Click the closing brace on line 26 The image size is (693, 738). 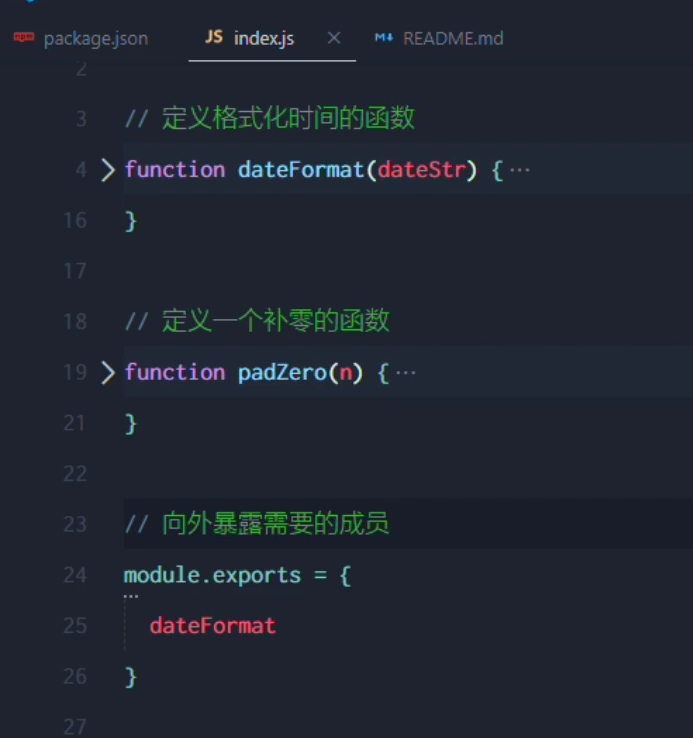(130, 678)
